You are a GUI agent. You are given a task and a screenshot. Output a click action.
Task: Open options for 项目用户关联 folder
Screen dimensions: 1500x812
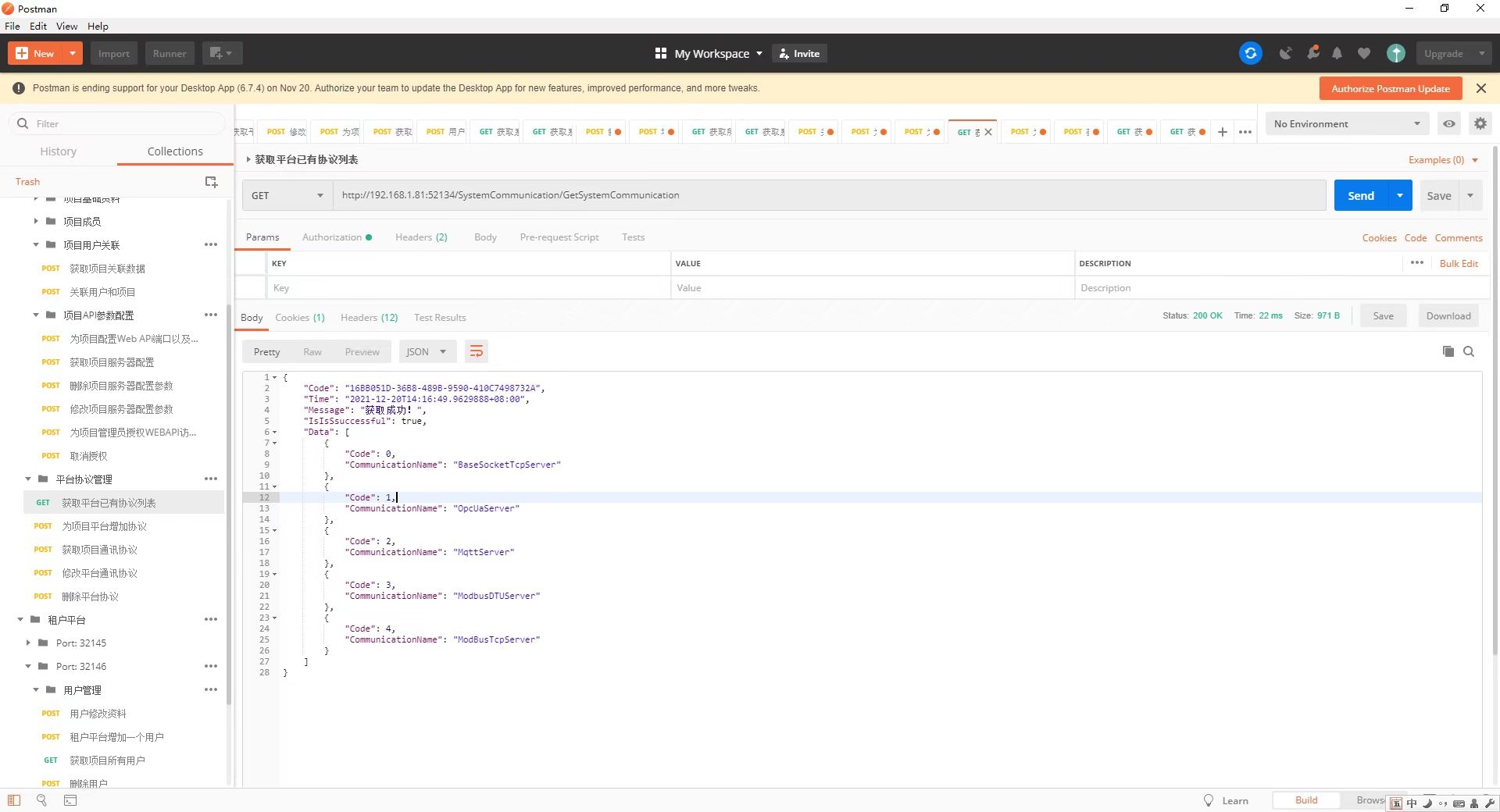point(211,244)
